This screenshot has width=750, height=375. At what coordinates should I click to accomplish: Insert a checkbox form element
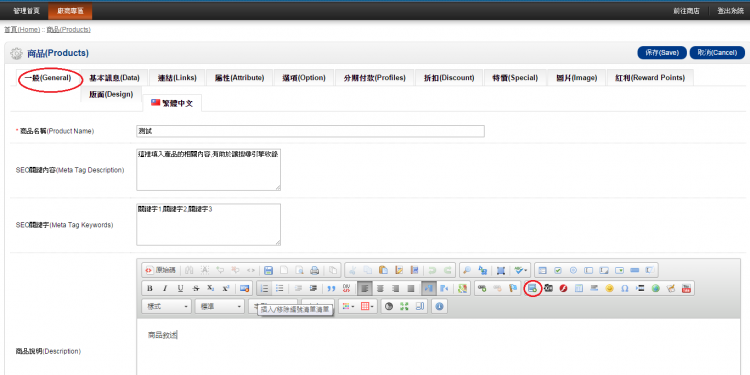click(558, 270)
